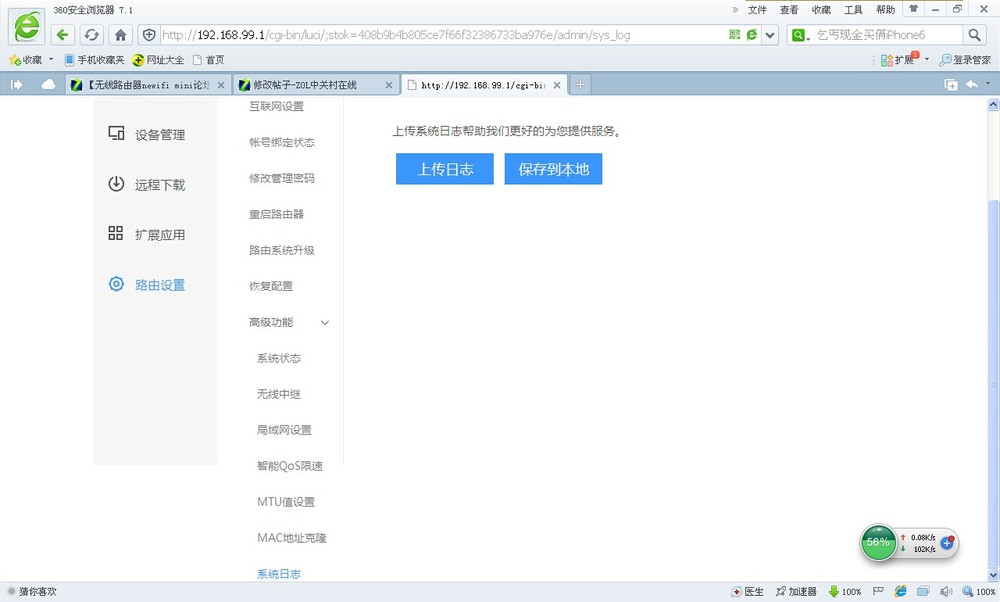Click the 保存到本地 button
Screen dimensions: 1000x602
coord(553,169)
